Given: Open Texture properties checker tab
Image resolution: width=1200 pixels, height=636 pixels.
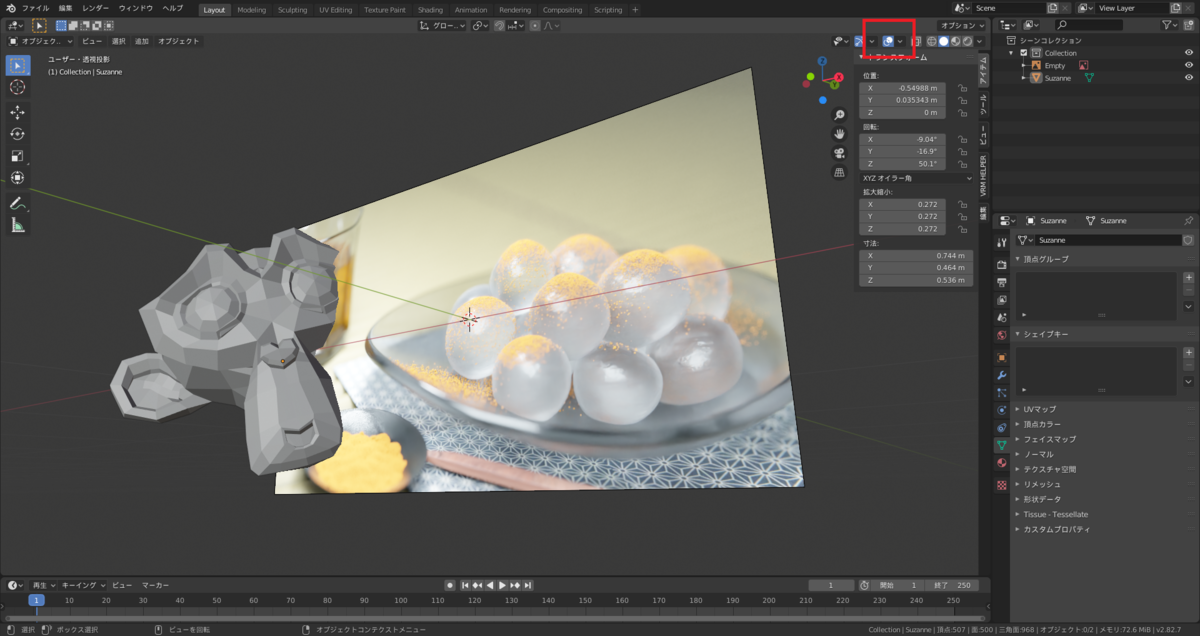Looking at the screenshot, I should pyautogui.click(x=1002, y=485).
